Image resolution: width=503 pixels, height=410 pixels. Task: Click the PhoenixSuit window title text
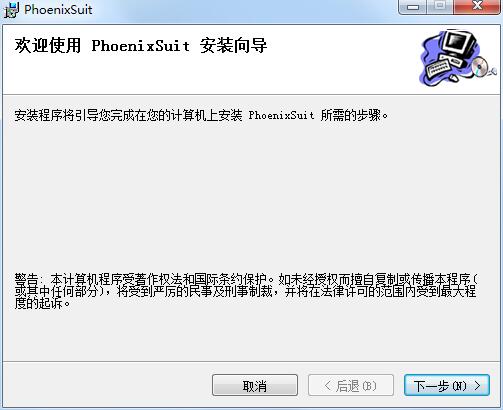point(58,10)
